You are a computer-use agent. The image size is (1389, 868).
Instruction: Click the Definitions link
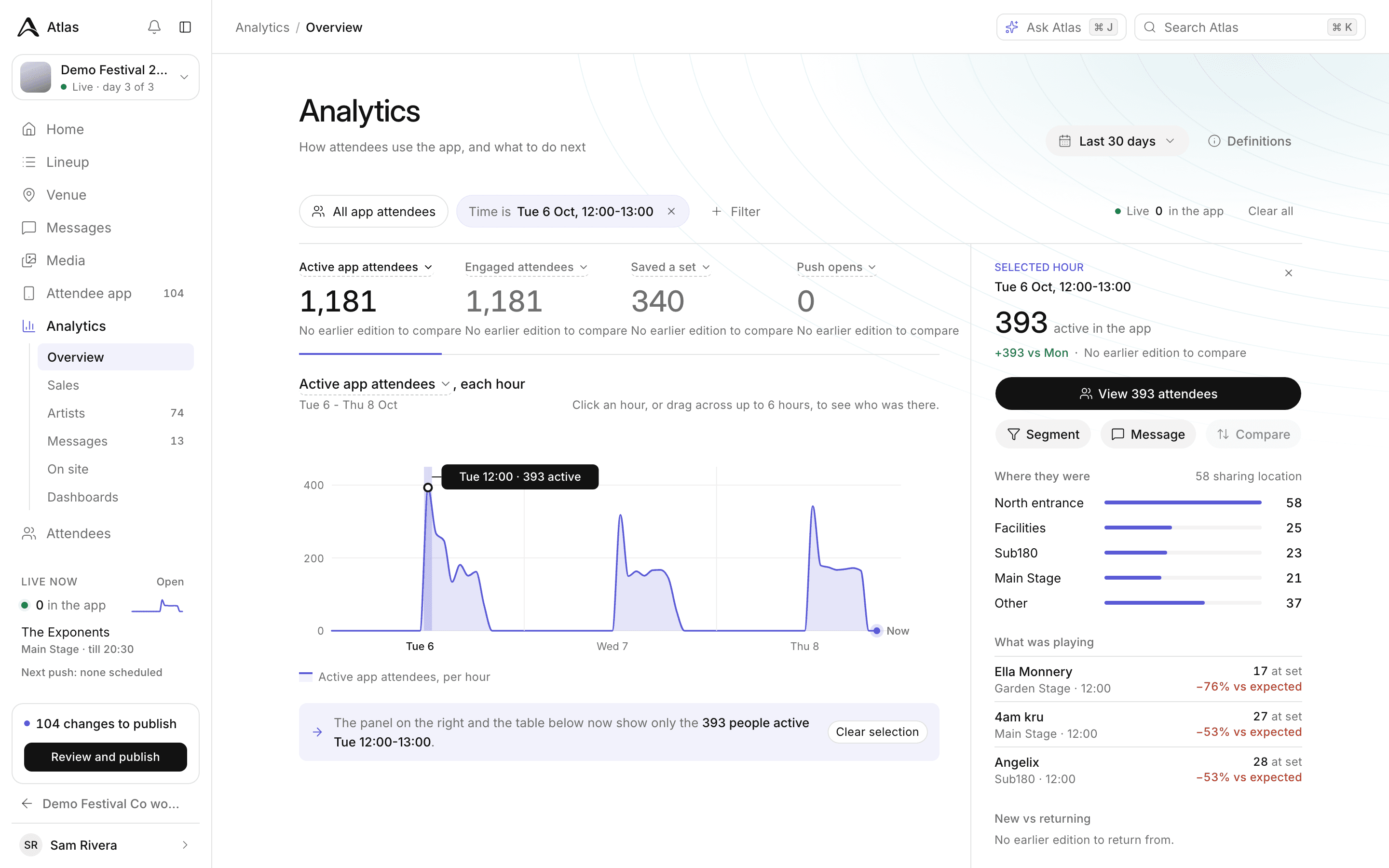click(1250, 141)
